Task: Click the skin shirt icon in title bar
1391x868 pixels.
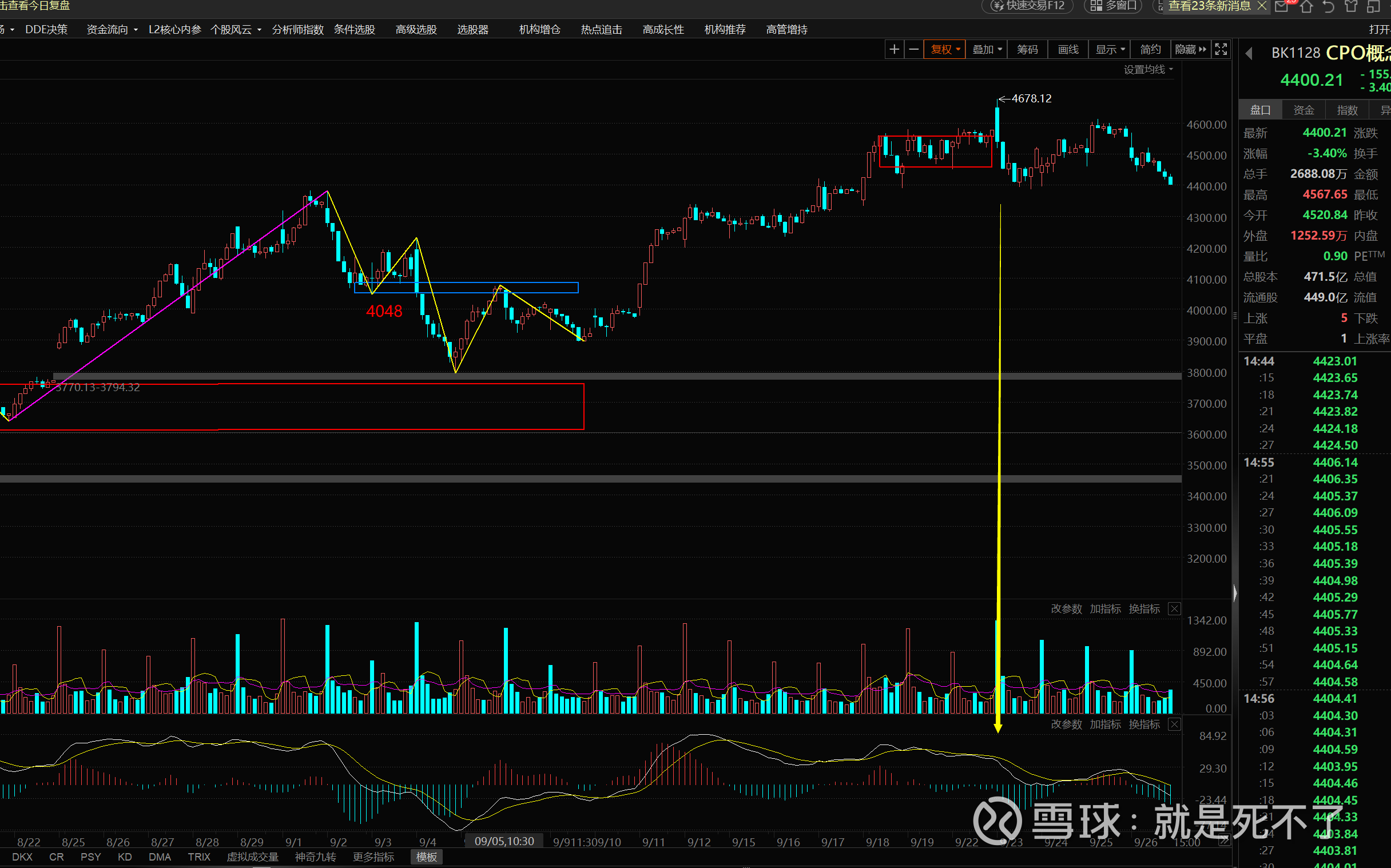Action: click(x=1351, y=6)
